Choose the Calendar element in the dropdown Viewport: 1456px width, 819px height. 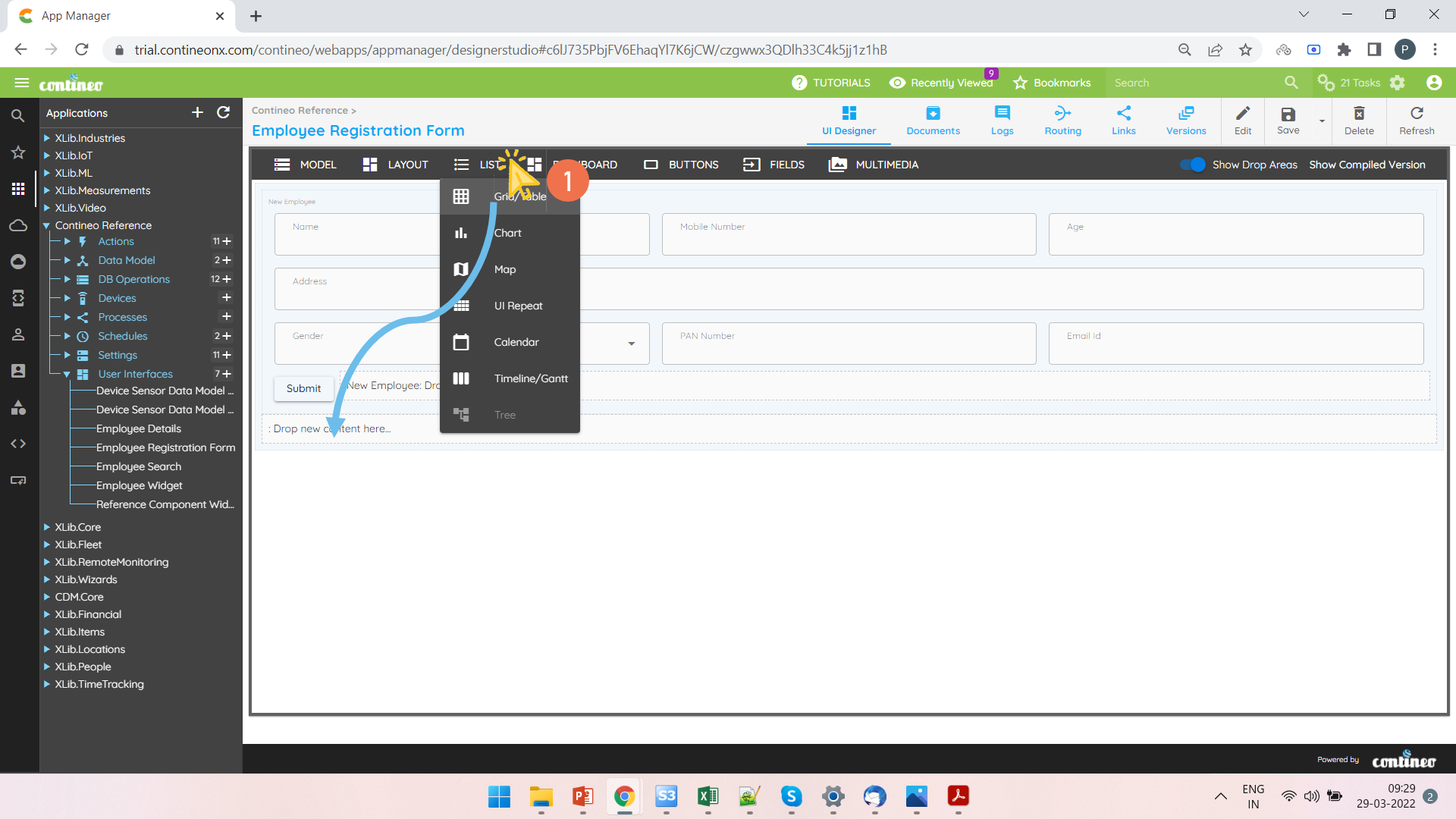[x=516, y=342]
